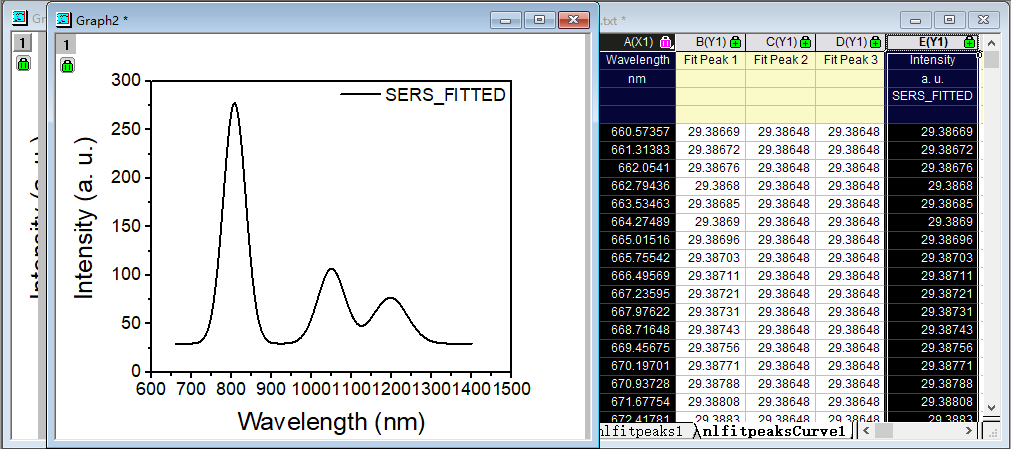
Task: Click column E cell 29.38808
Action: tap(932, 401)
